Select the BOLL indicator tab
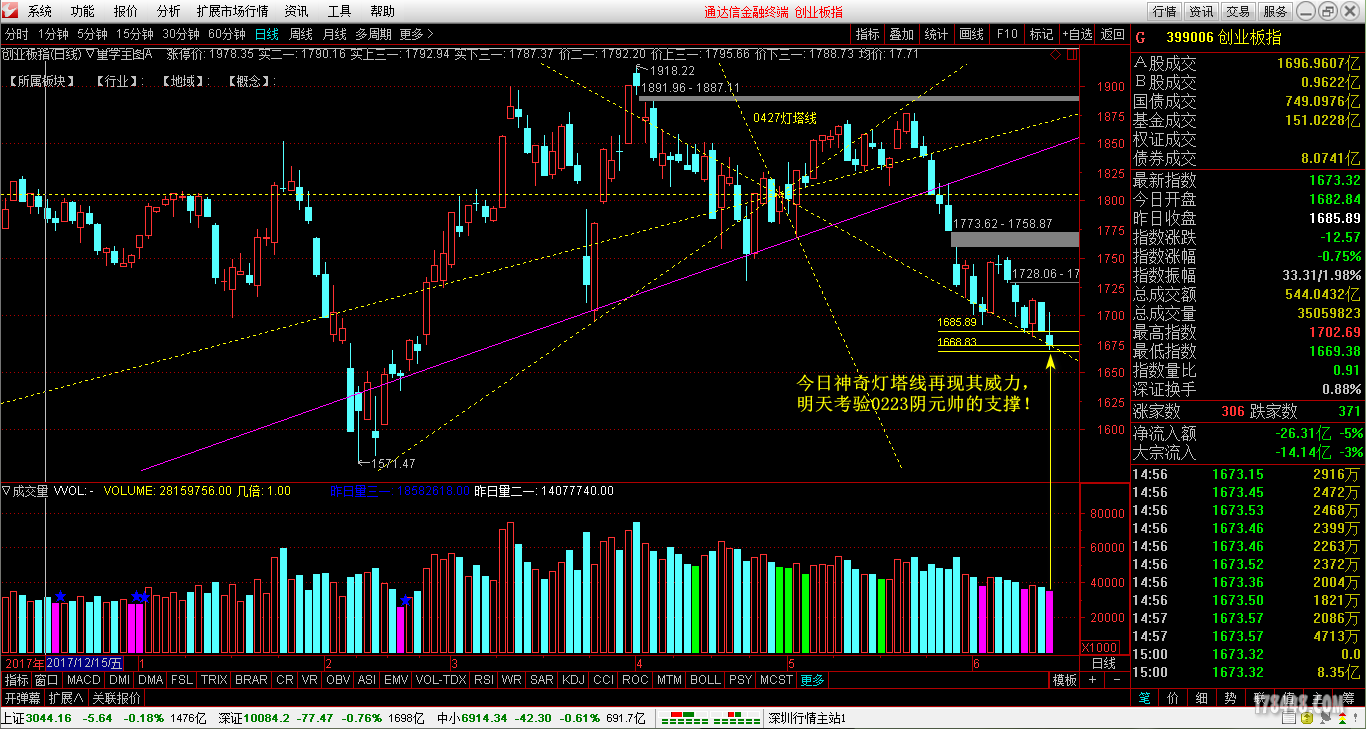 705,680
